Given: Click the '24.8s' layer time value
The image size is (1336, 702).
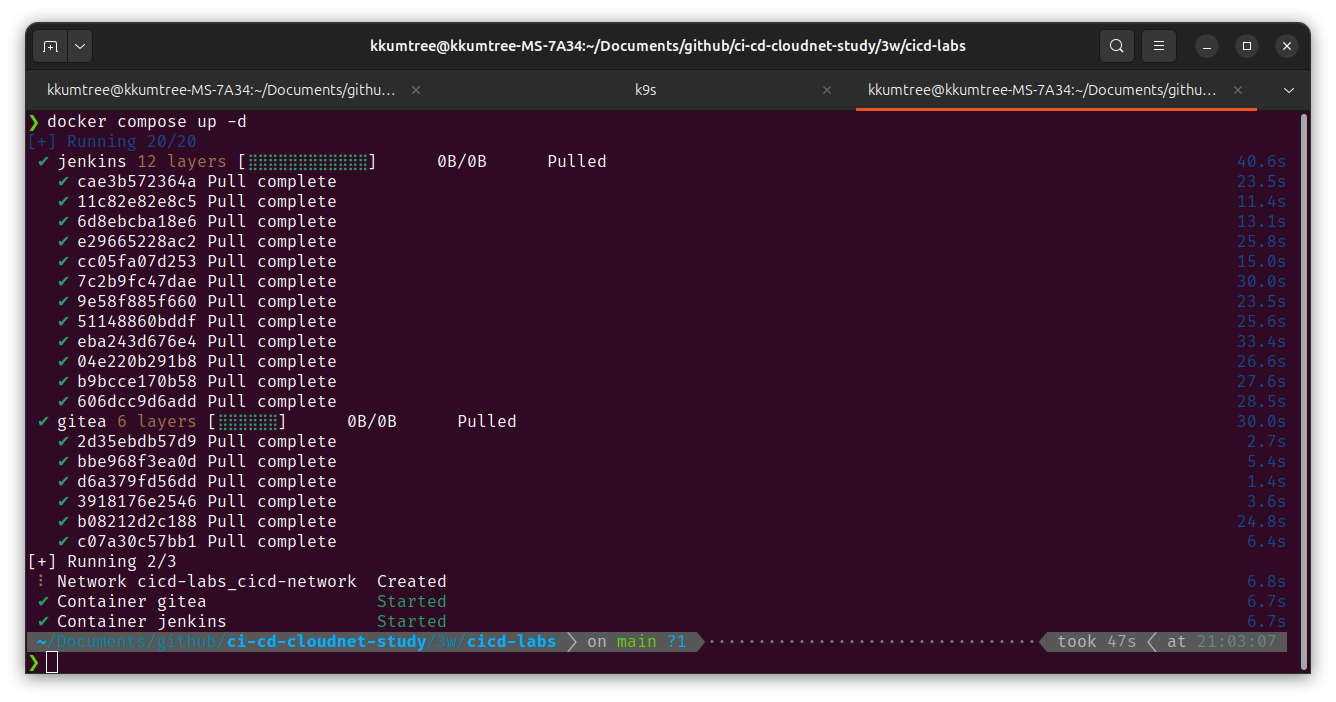Looking at the screenshot, I should 1262,522.
